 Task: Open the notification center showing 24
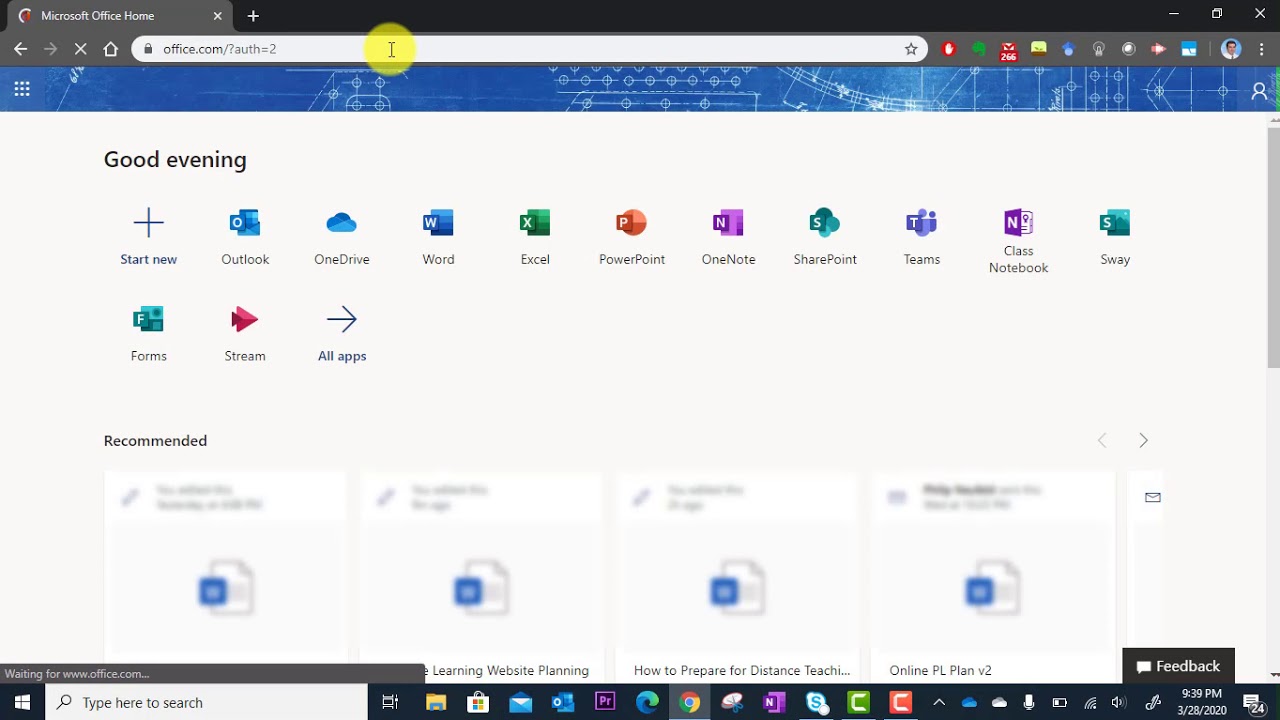click(1254, 702)
